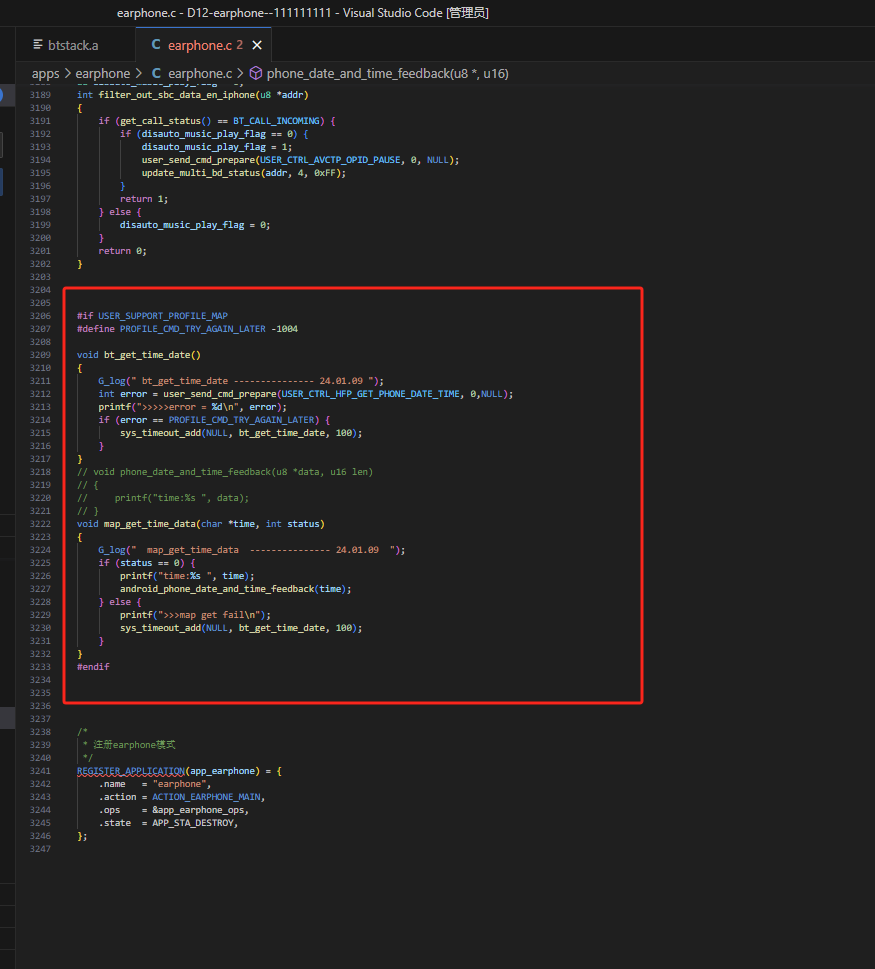The height and width of the screenshot is (969, 875).
Task: Click BT_CALL_INCOMING constant
Action: [x=276, y=121]
